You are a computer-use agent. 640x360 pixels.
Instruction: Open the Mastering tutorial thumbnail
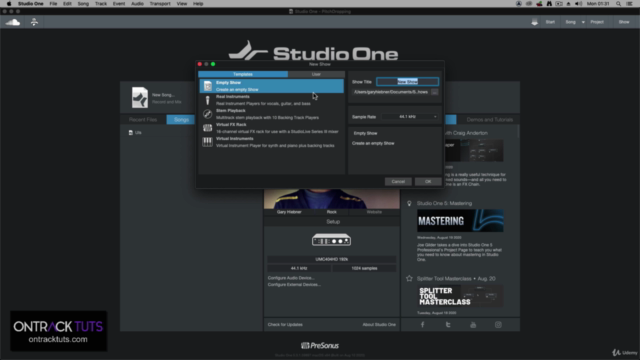pos(460,221)
